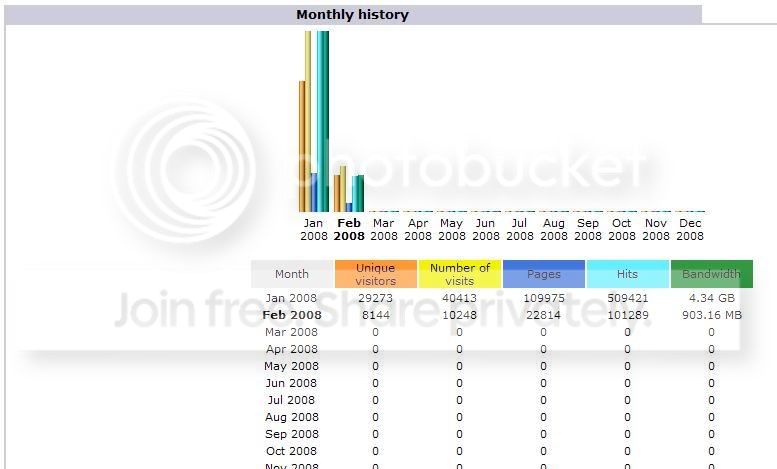Click the Sep 2008 label under the chart
777x469 pixels.
pos(588,230)
